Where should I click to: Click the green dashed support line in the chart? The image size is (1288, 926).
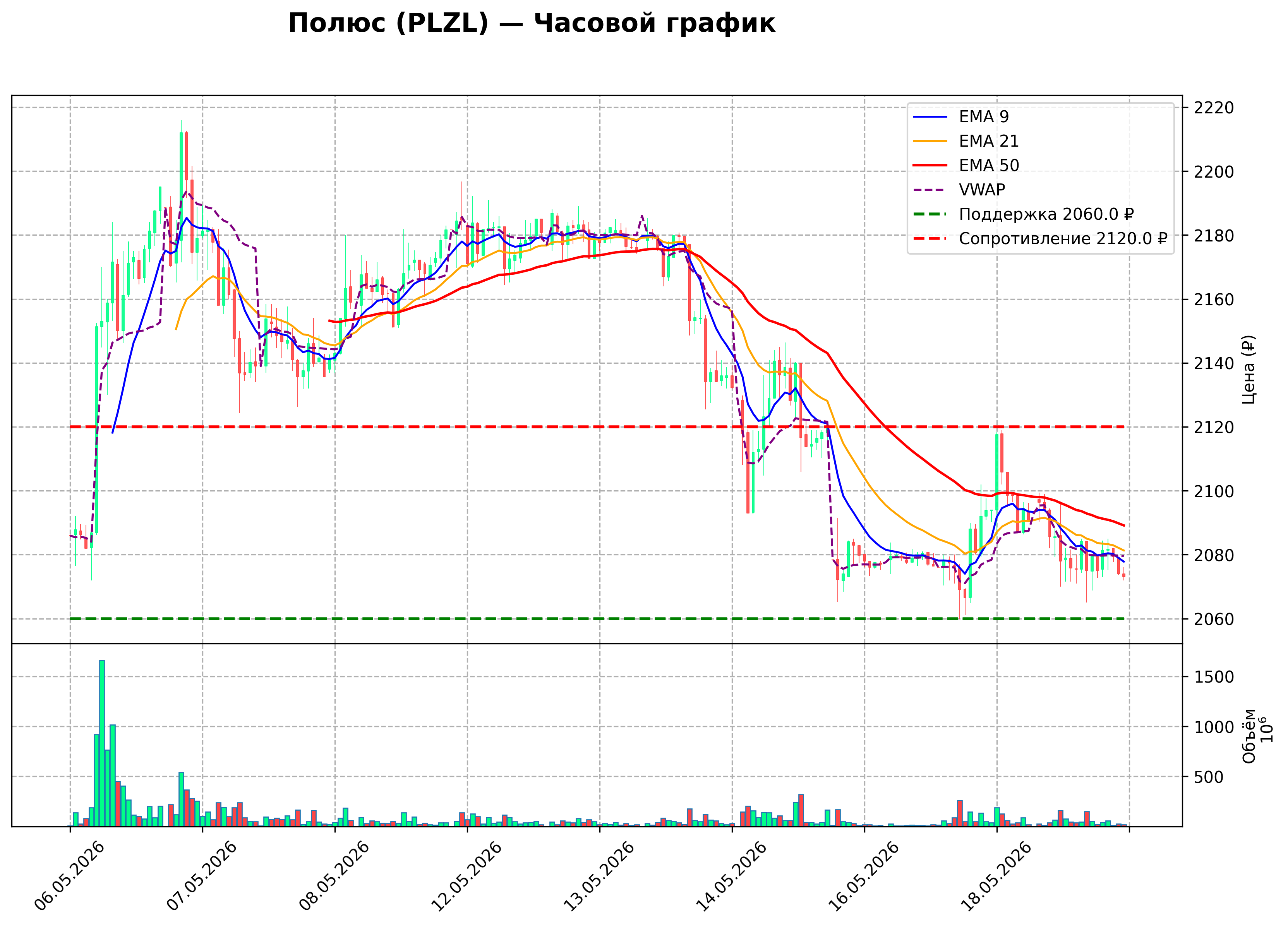click(597, 619)
